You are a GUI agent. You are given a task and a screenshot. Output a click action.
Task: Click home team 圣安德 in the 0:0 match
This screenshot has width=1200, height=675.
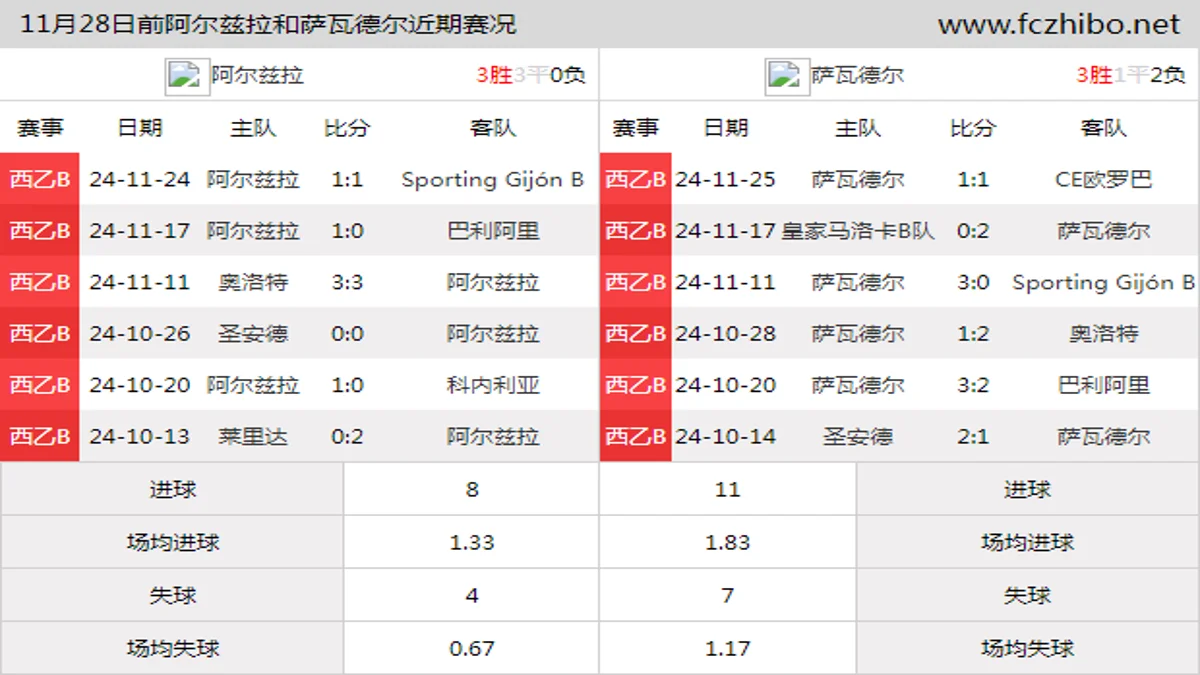pos(253,334)
